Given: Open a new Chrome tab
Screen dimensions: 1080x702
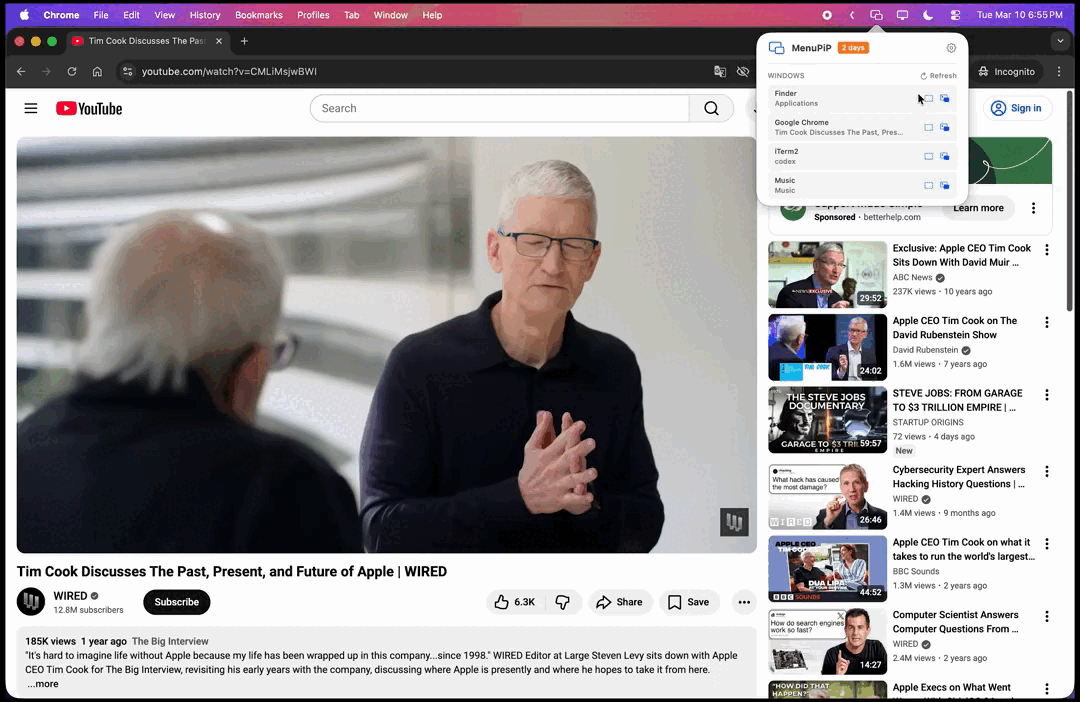Looking at the screenshot, I should [x=244, y=41].
